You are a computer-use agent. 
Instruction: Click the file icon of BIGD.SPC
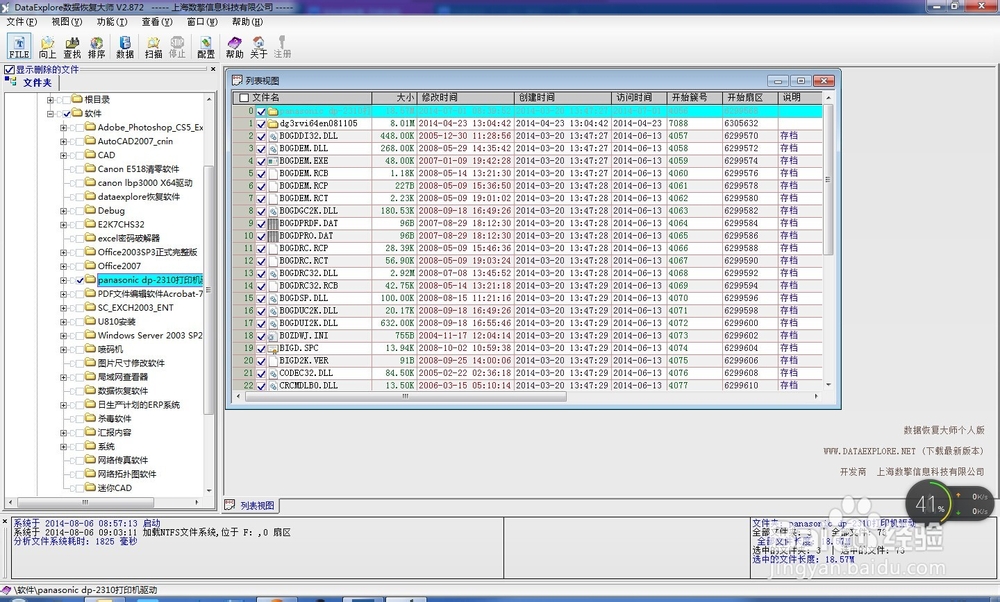point(273,348)
